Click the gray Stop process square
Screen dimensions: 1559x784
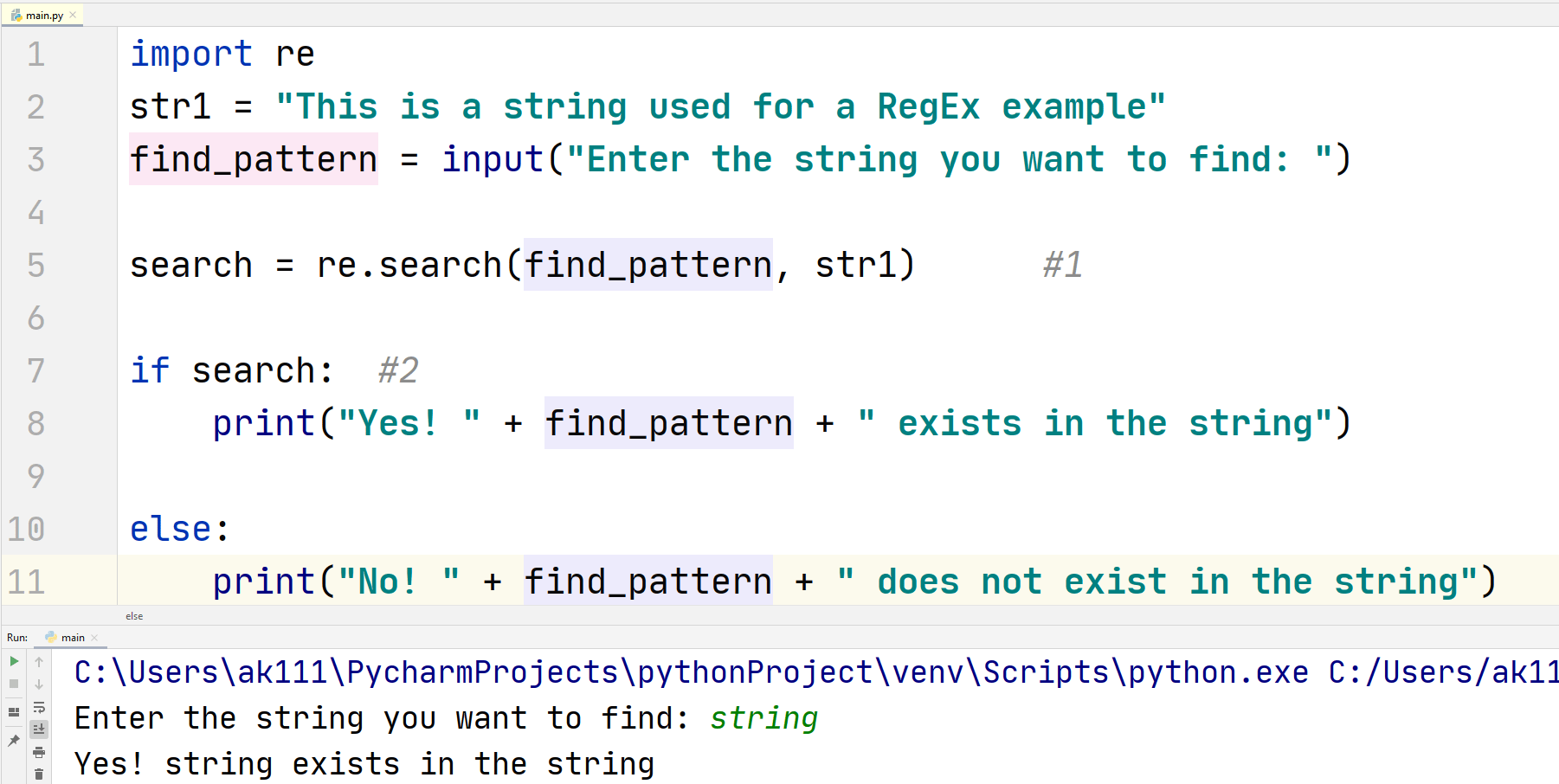click(14, 684)
